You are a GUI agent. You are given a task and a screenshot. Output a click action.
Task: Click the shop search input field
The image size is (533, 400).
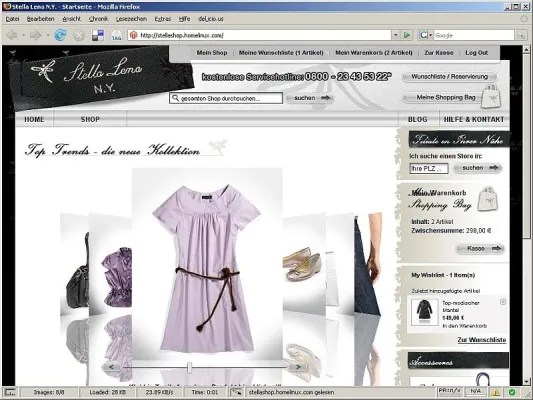click(226, 98)
